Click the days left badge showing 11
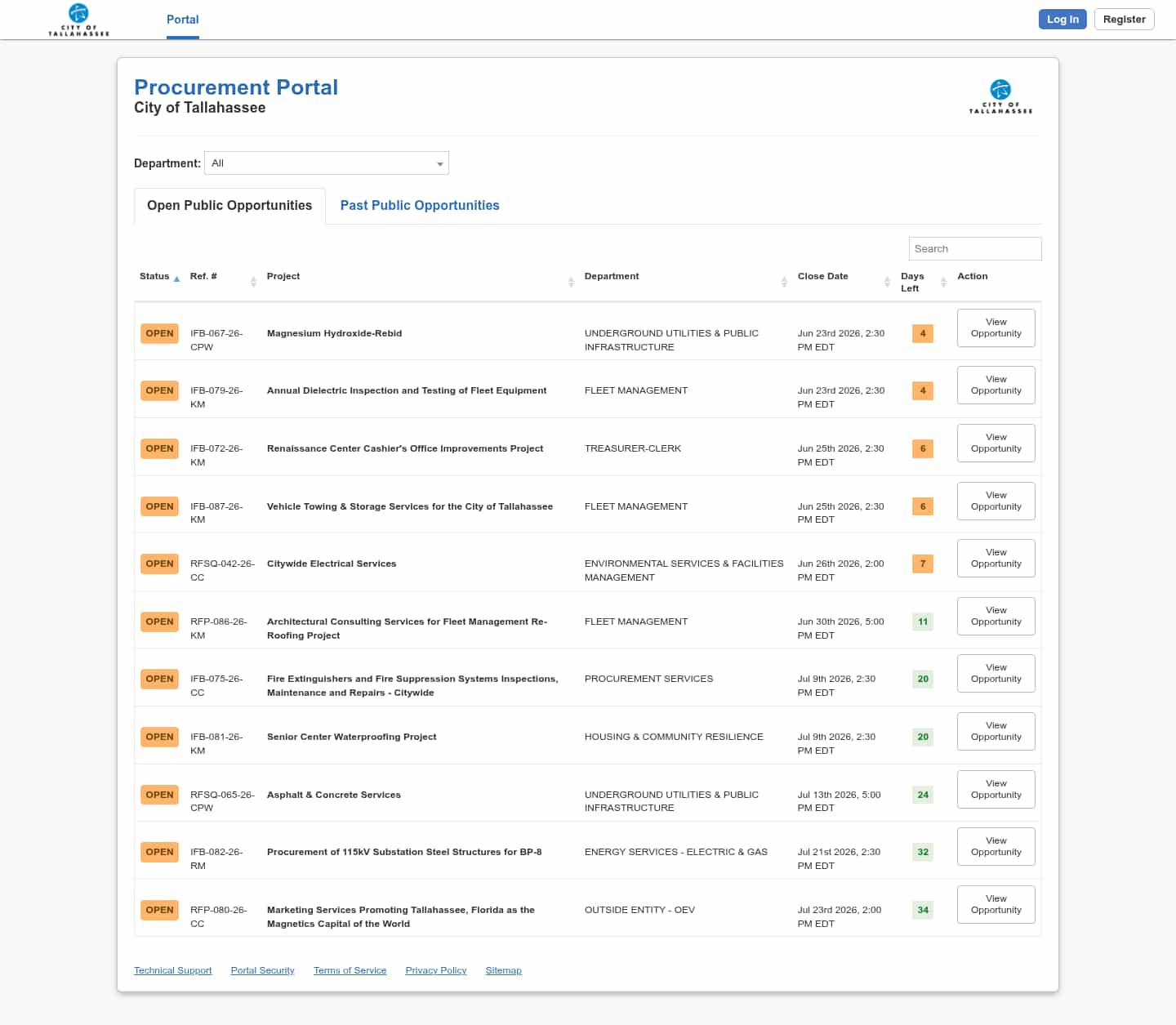 point(923,622)
